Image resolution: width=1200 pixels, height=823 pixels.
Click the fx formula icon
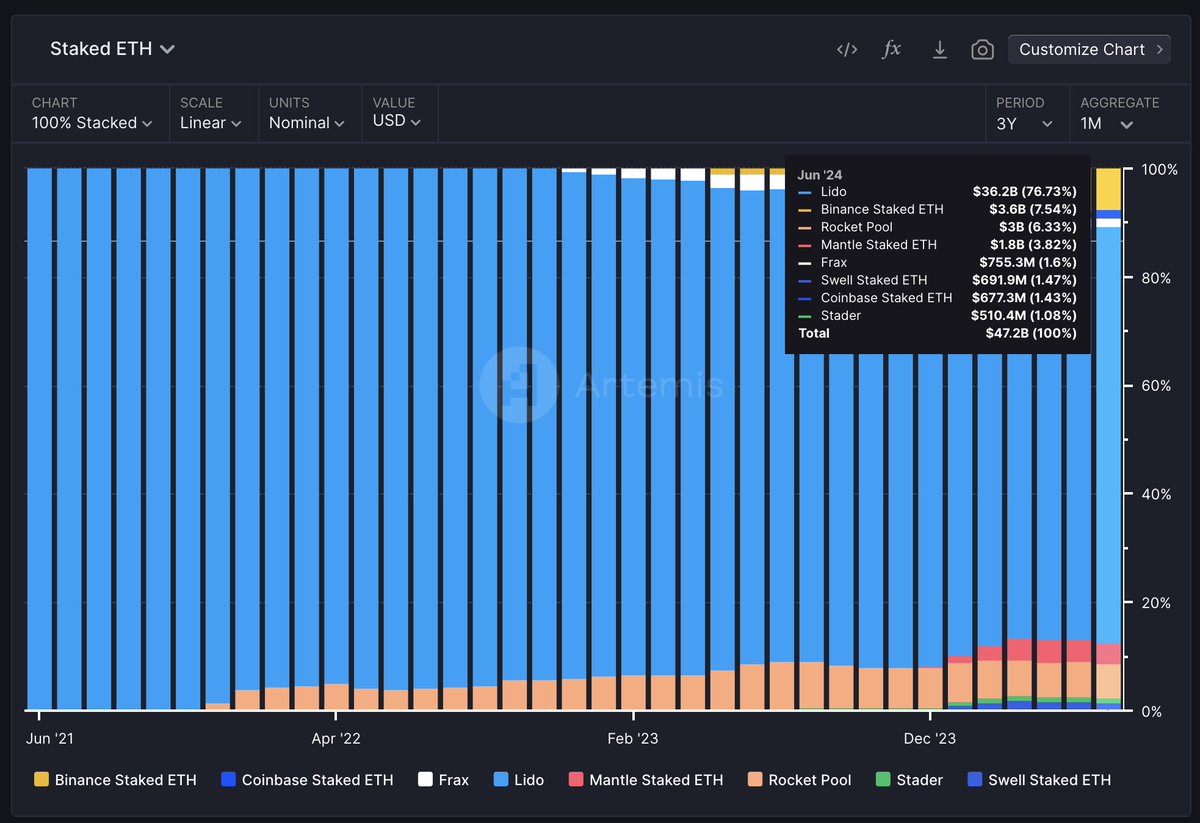pyautogui.click(x=891, y=48)
